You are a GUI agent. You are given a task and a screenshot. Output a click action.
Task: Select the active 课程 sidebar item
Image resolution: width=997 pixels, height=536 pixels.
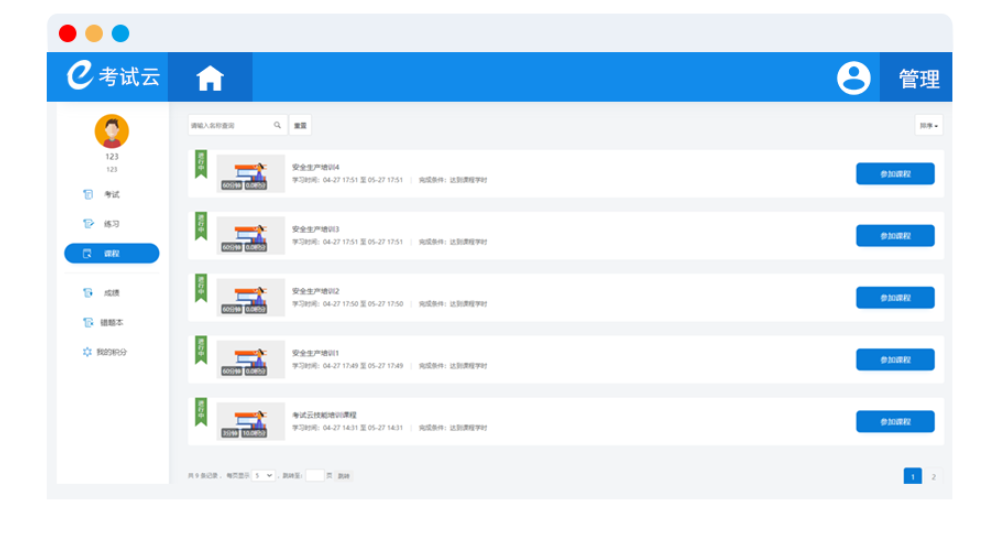pos(111,254)
